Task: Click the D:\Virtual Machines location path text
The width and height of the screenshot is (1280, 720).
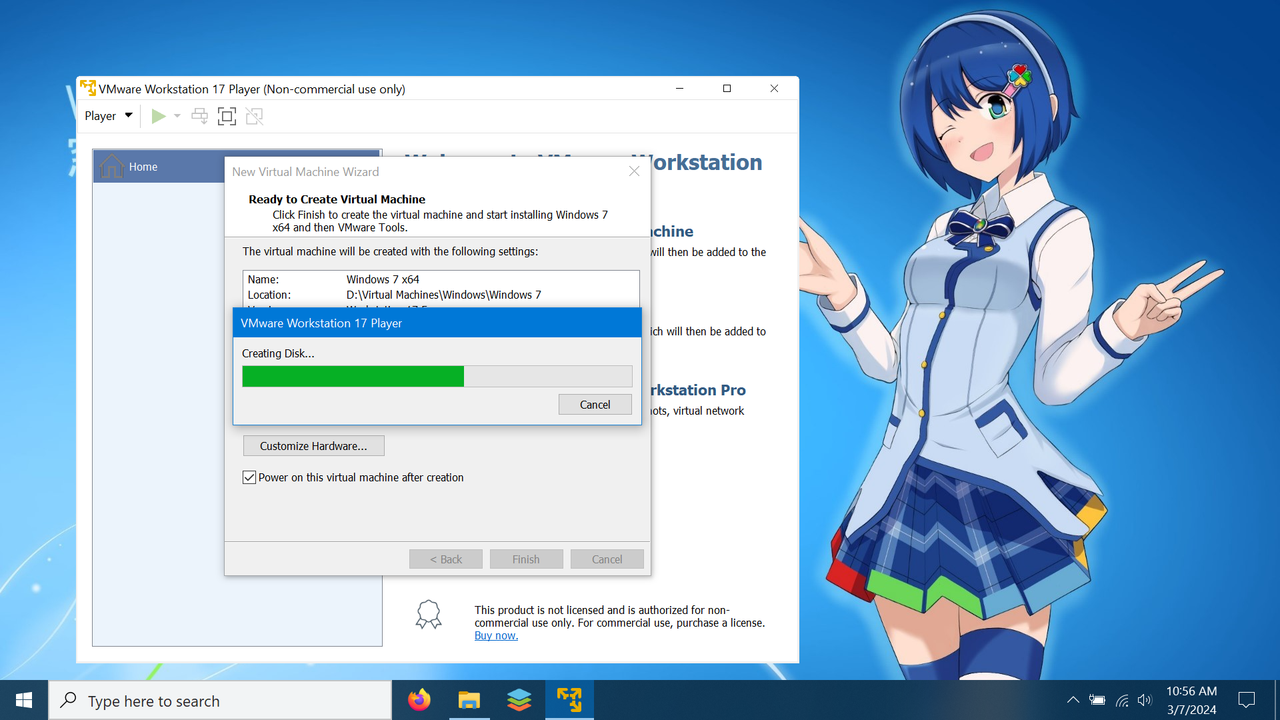Action: [x=444, y=295]
